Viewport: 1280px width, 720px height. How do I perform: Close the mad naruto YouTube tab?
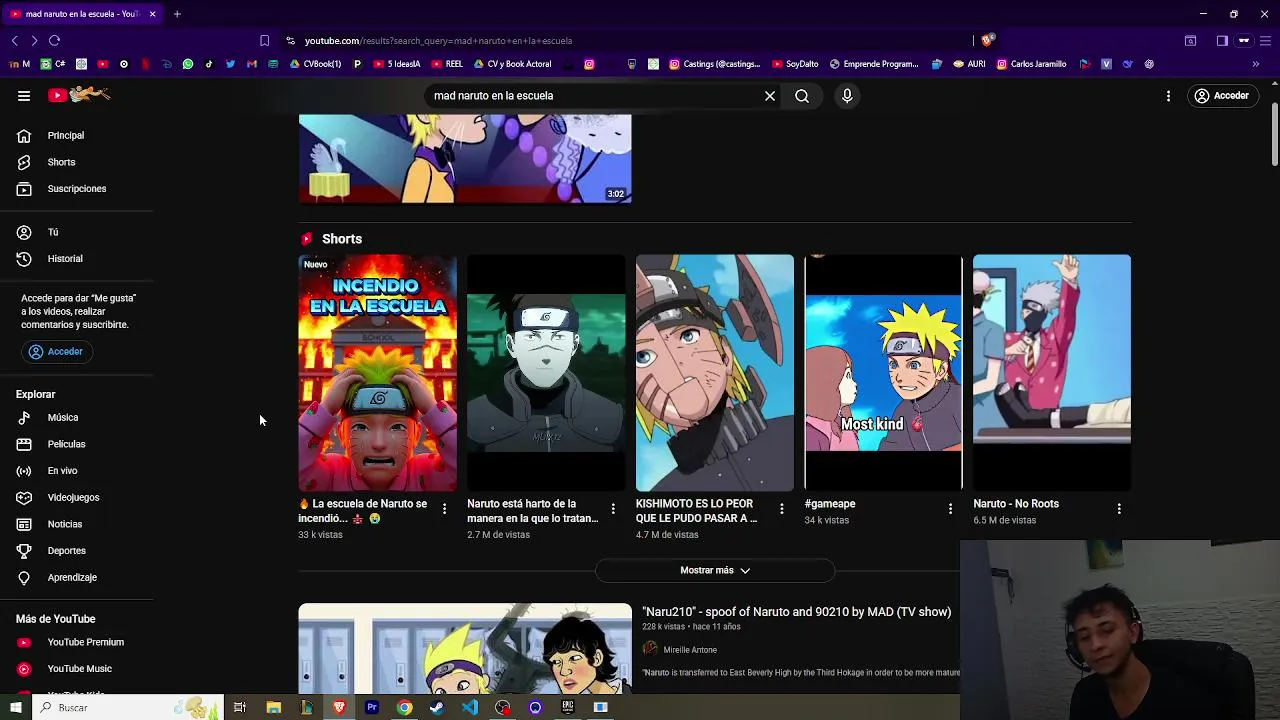[x=152, y=14]
